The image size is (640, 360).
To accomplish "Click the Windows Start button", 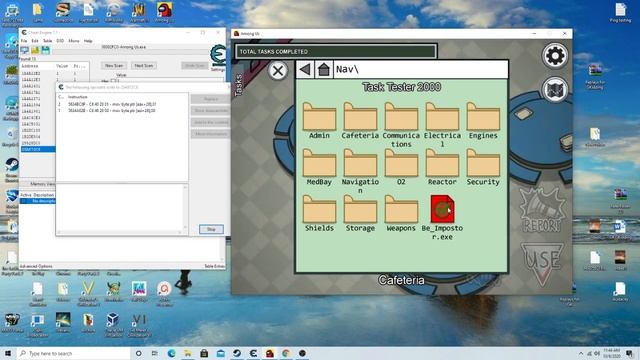I will tap(8, 353).
